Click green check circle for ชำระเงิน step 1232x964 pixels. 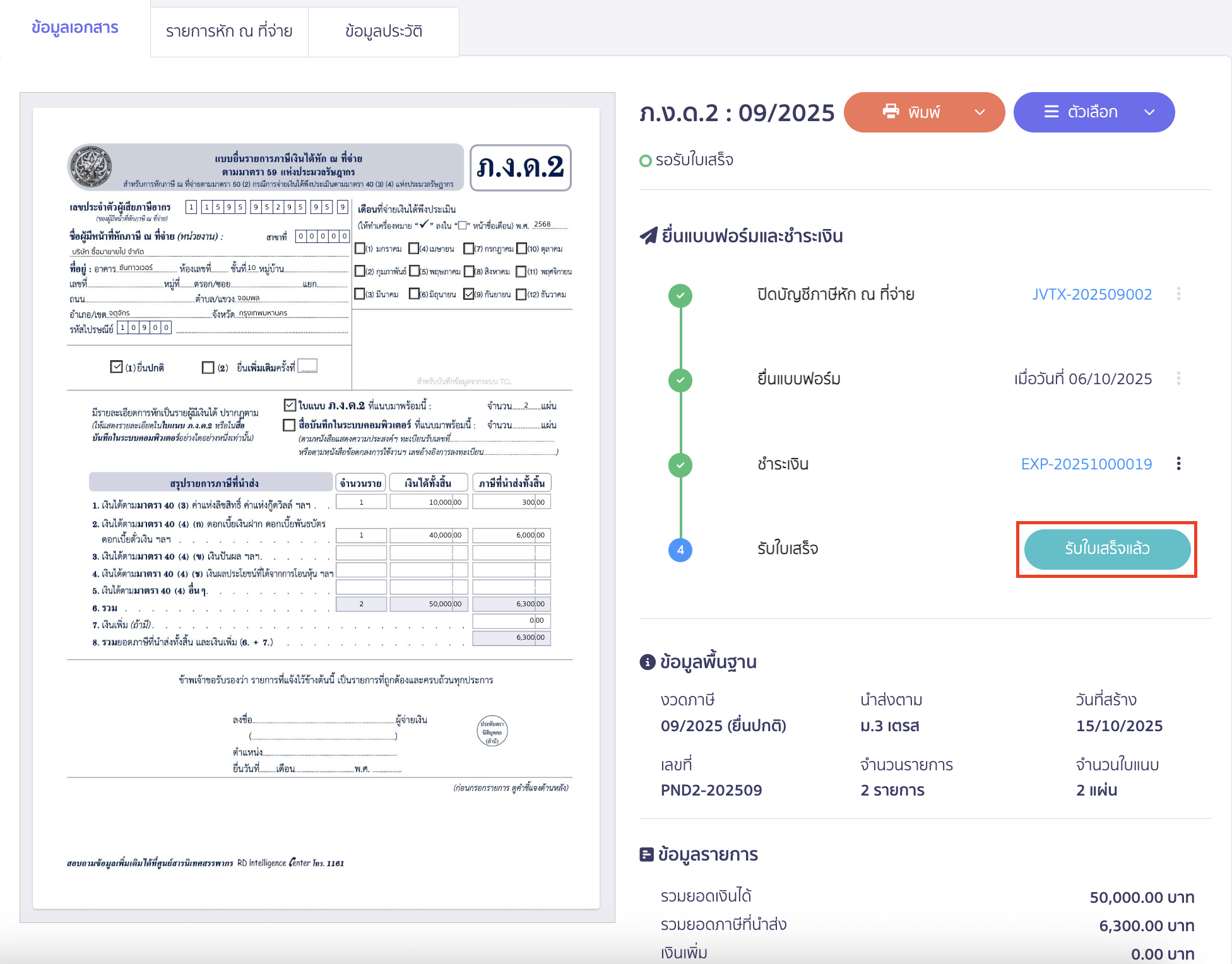tap(680, 465)
